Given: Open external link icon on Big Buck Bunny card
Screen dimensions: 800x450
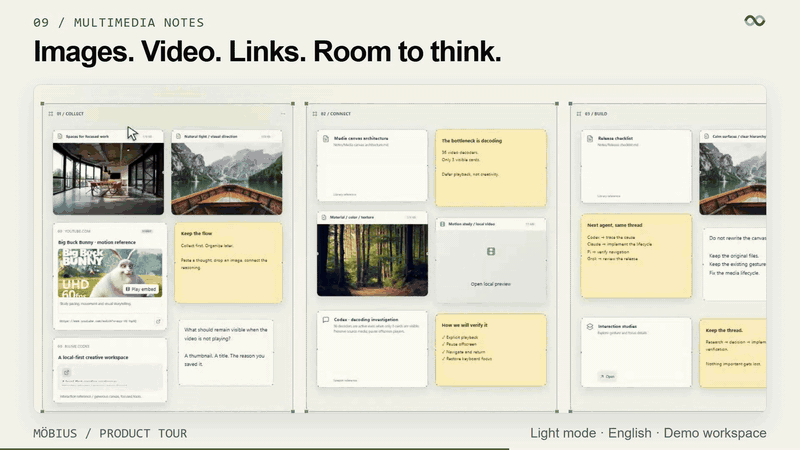Looking at the screenshot, I should pyautogui.click(x=158, y=321).
